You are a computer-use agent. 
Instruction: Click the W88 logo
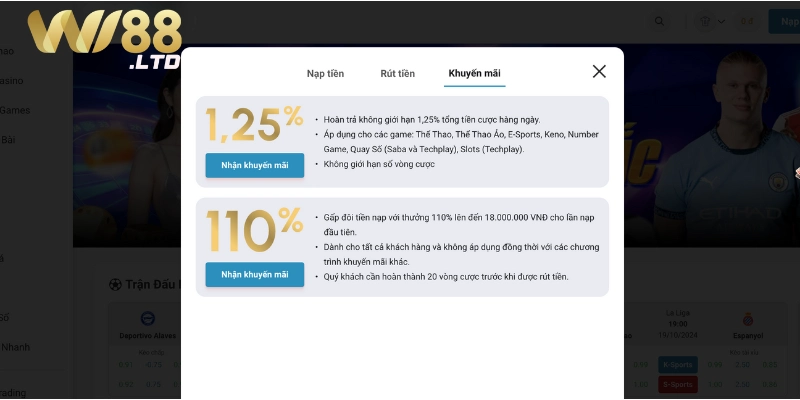pos(105,38)
